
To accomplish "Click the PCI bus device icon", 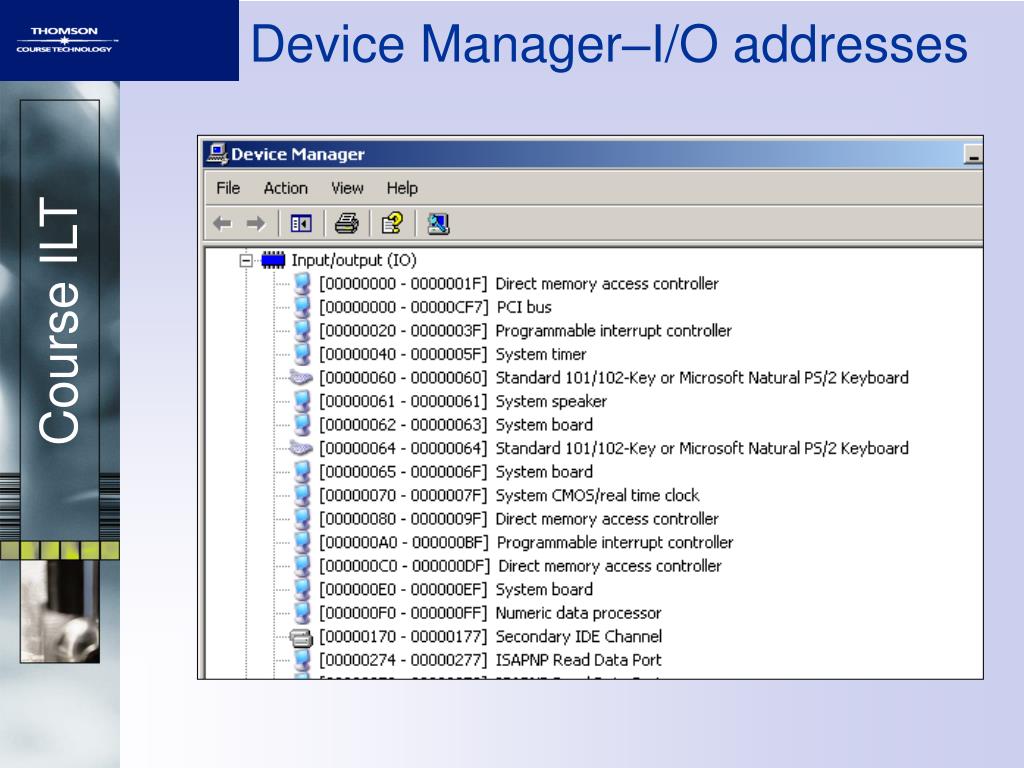I will click(302, 307).
